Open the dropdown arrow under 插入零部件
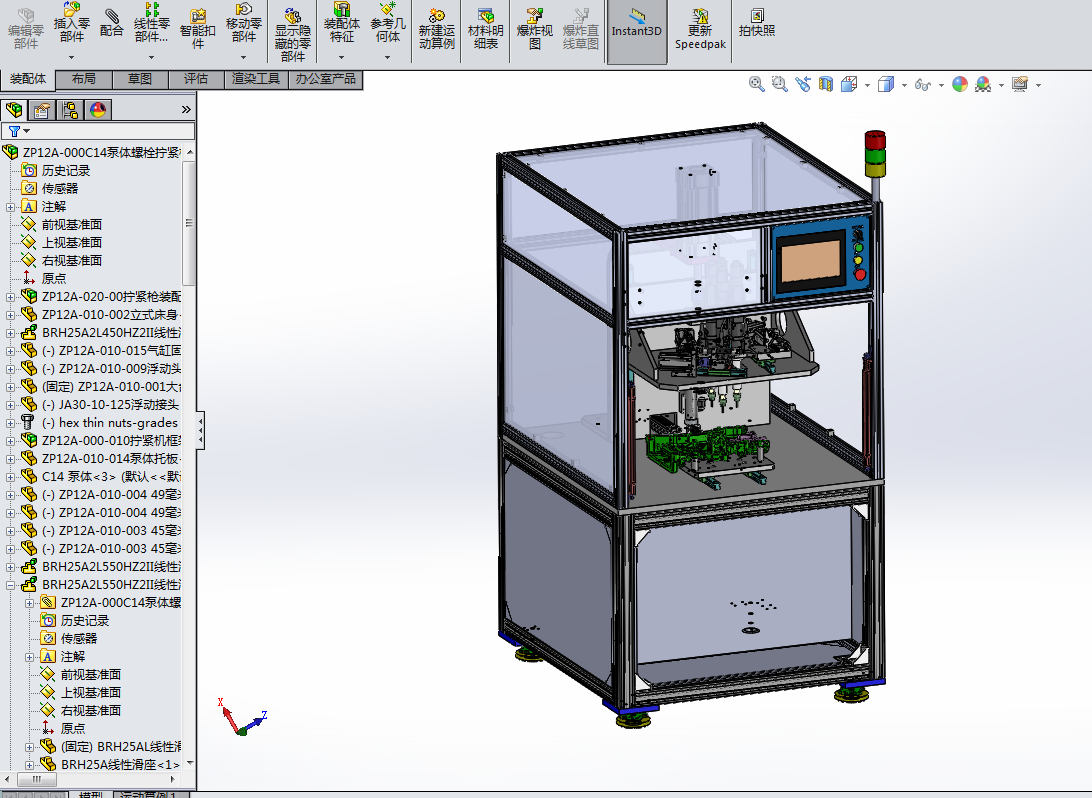Viewport: 1092px width, 798px height. pos(72,59)
